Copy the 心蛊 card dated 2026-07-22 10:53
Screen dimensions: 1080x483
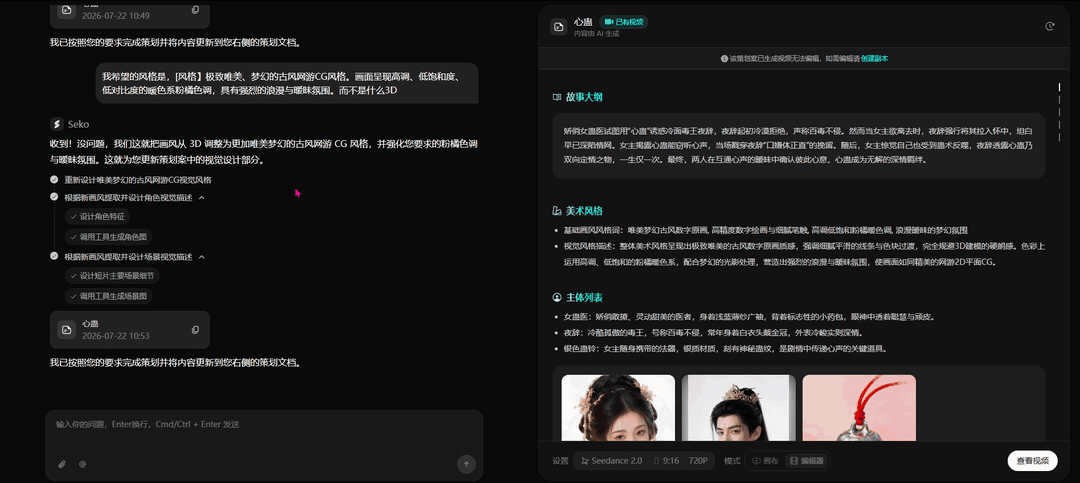pos(196,329)
